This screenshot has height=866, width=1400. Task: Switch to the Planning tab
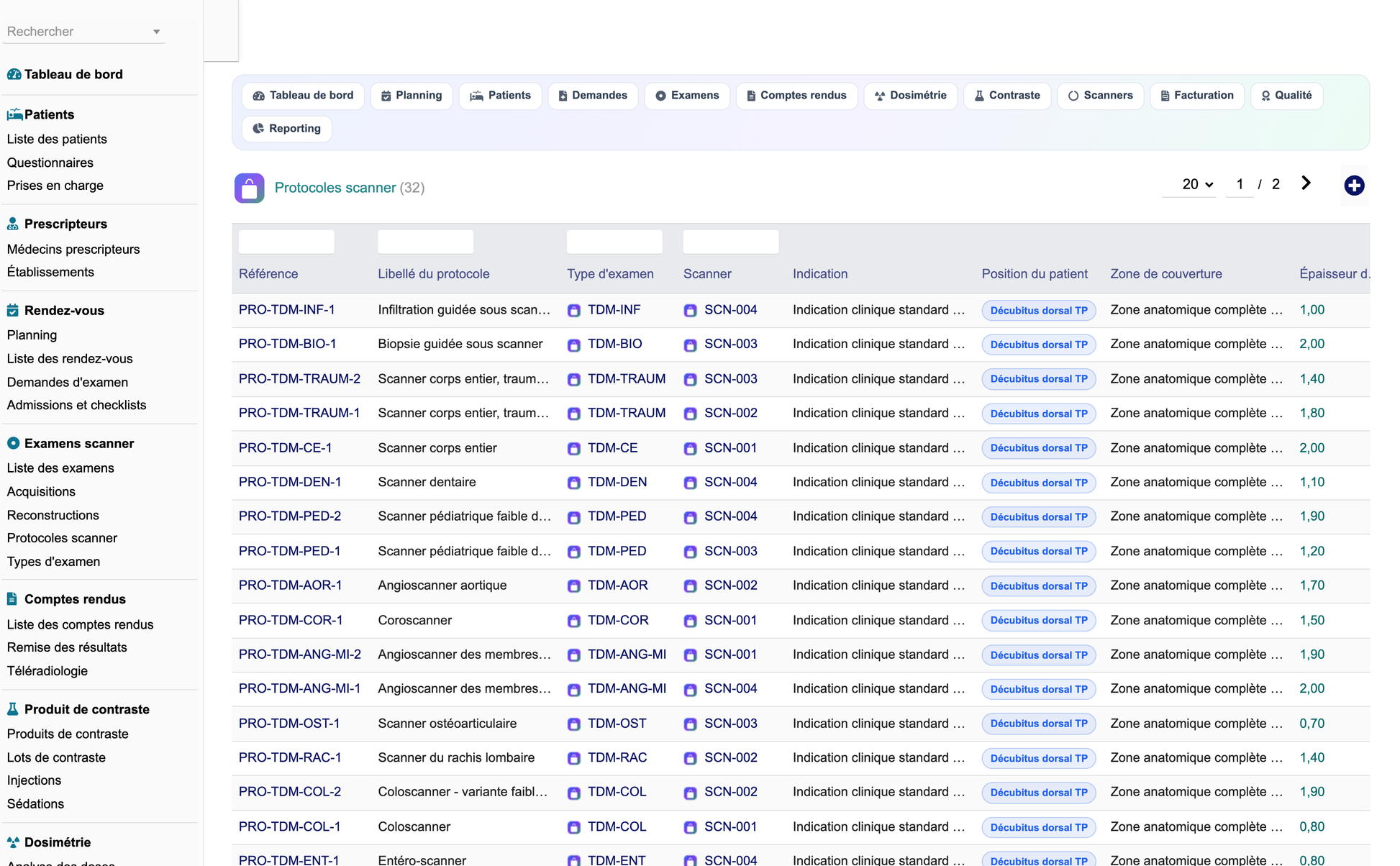pos(412,96)
